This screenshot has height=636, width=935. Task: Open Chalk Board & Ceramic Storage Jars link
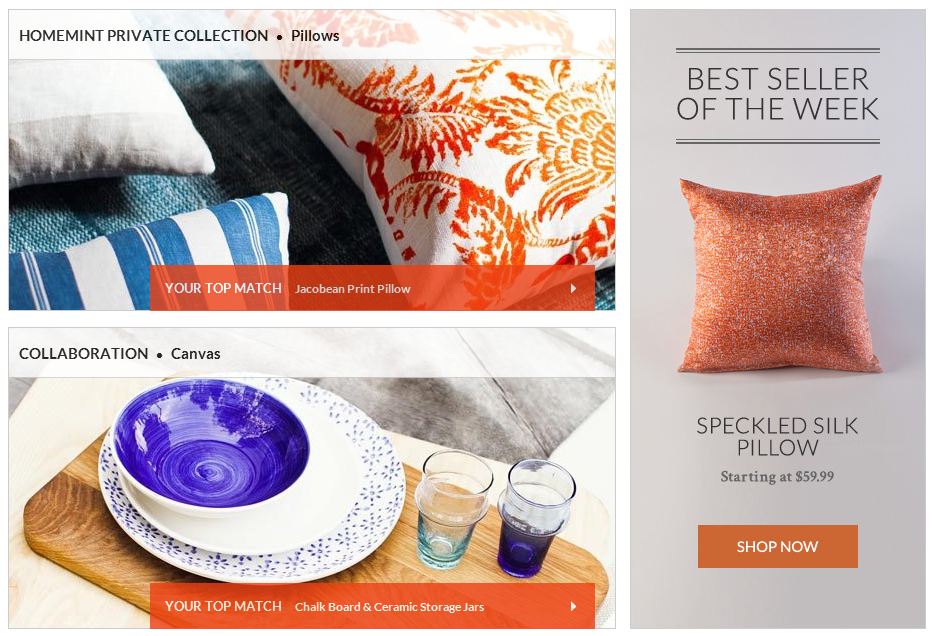click(389, 607)
